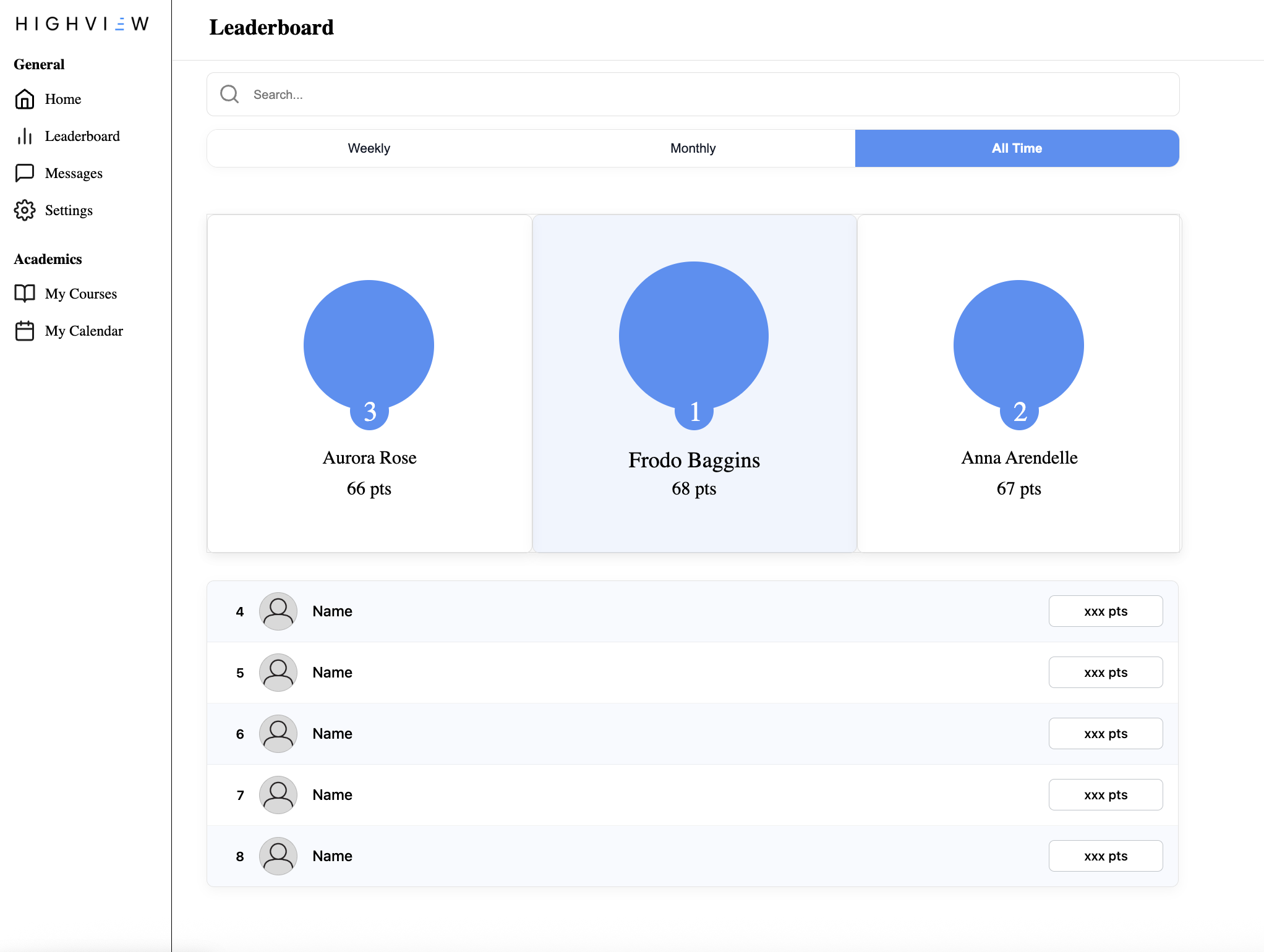Select Anna Arendelle's name
The image size is (1264, 952).
[x=1019, y=458]
